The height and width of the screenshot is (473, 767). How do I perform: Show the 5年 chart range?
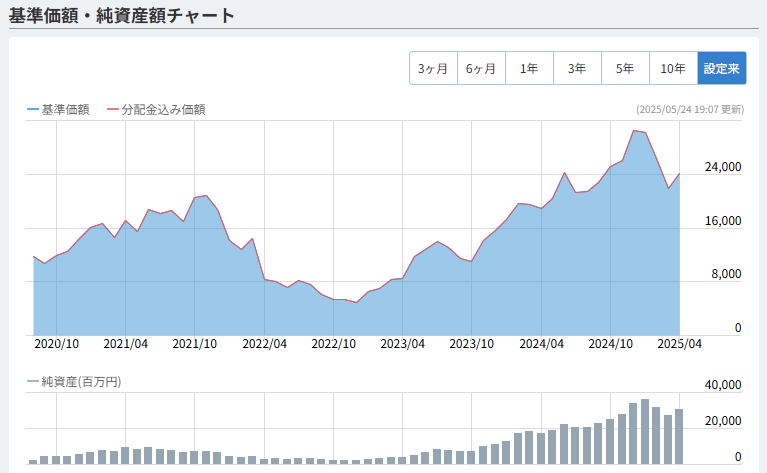coord(625,68)
